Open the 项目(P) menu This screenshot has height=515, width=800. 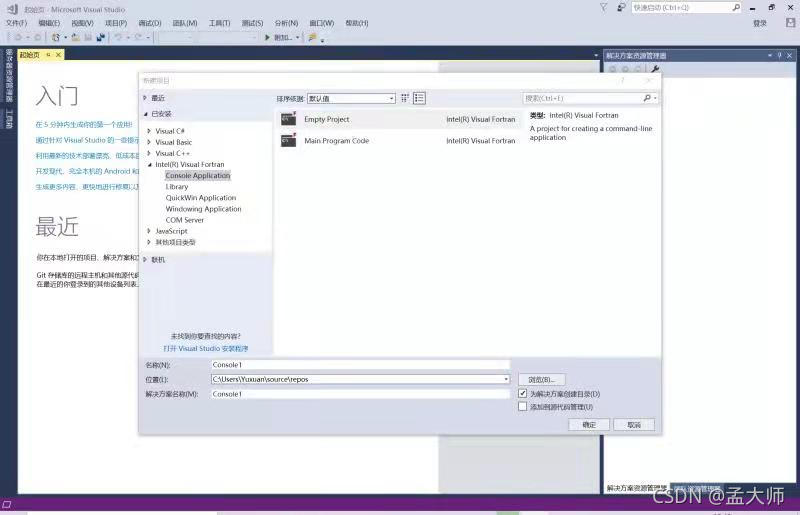(x=116, y=23)
